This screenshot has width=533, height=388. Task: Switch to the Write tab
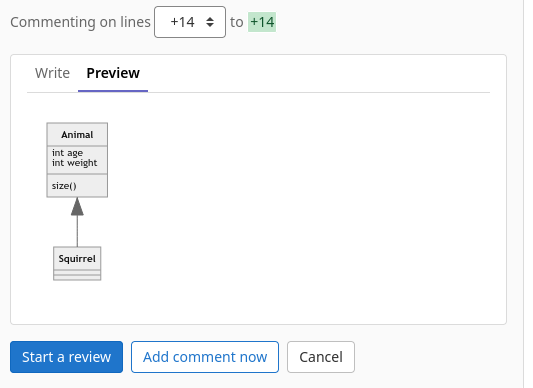[52, 73]
